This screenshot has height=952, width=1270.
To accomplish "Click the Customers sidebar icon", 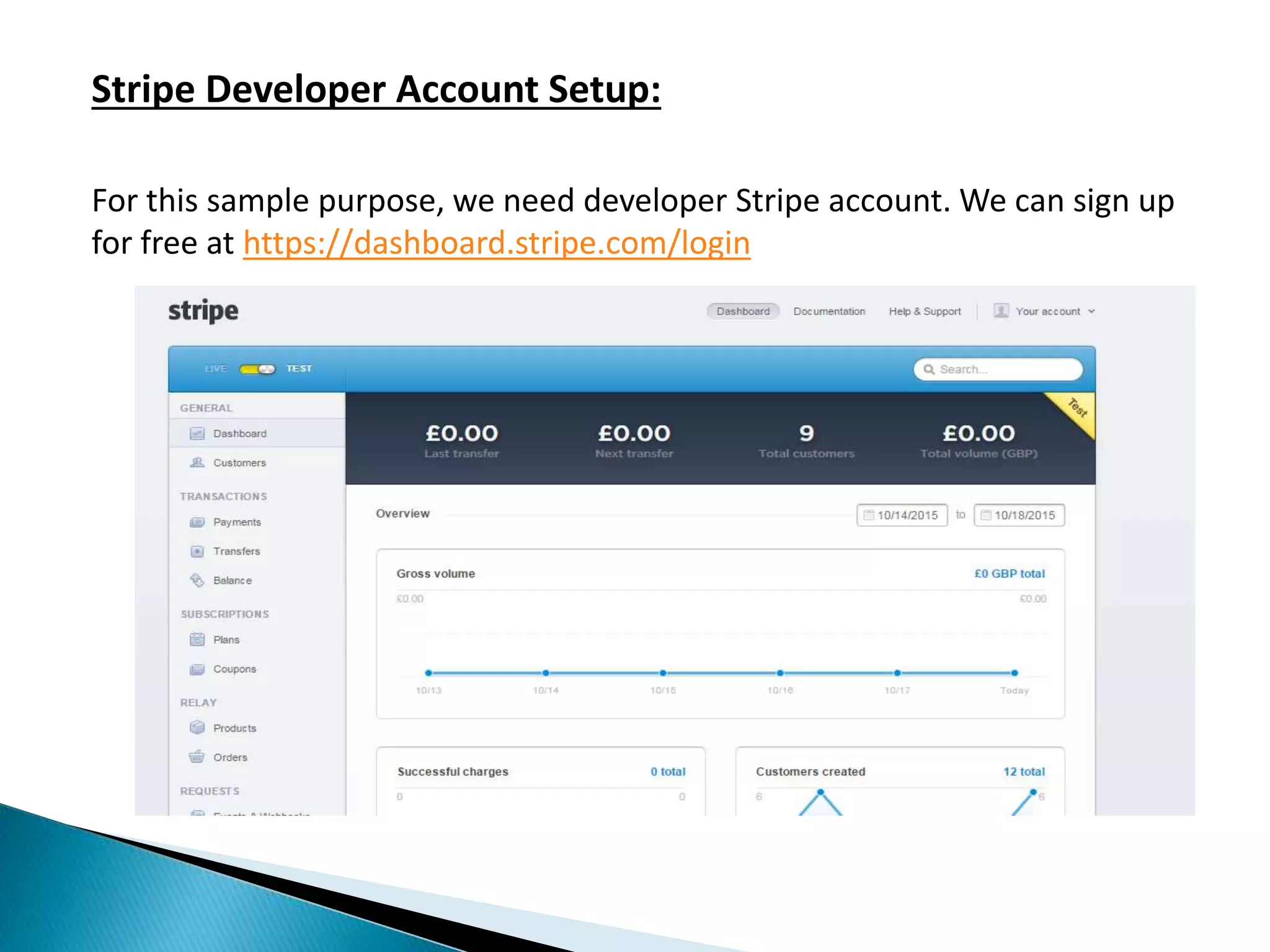I will click(197, 462).
